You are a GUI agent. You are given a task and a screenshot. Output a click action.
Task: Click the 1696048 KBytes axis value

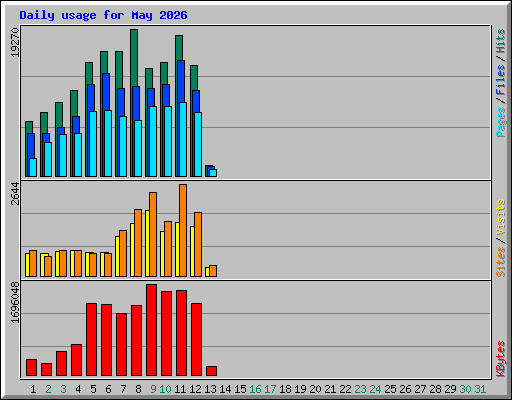pos(15,302)
